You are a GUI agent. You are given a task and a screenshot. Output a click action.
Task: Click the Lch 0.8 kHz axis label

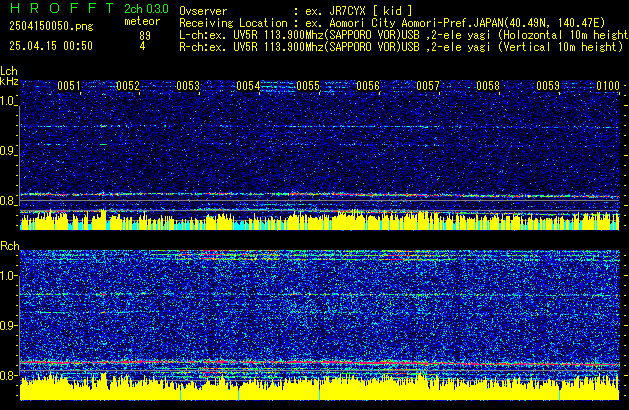coord(8,201)
